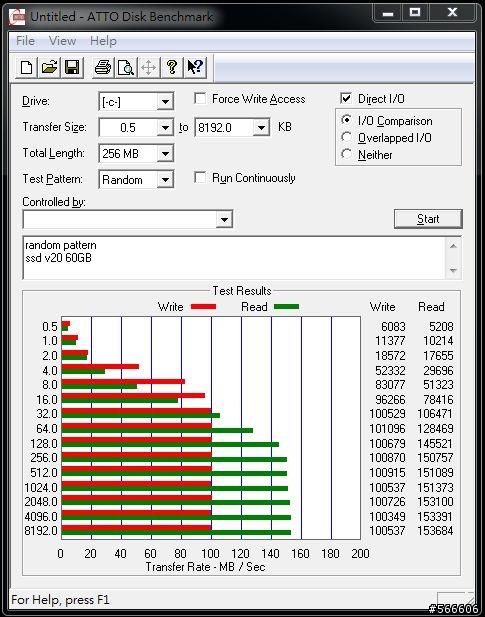485x617 pixels.
Task: Click the New document toolbar icon
Action: [26, 67]
